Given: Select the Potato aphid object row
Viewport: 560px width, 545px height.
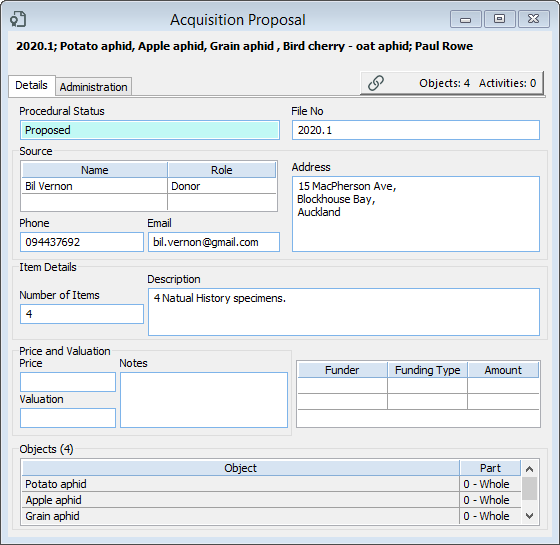Looking at the screenshot, I should (x=240, y=484).
